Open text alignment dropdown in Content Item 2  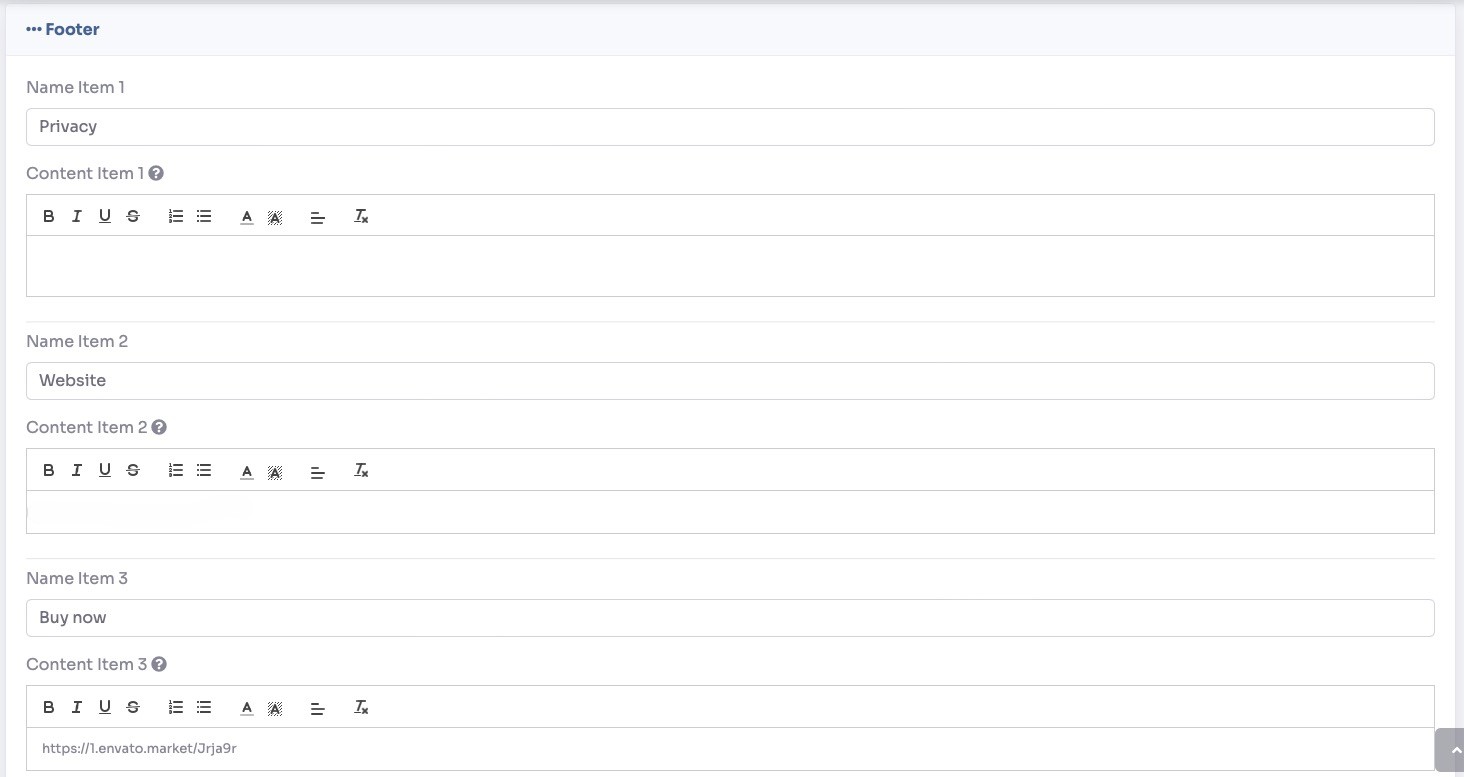318,470
